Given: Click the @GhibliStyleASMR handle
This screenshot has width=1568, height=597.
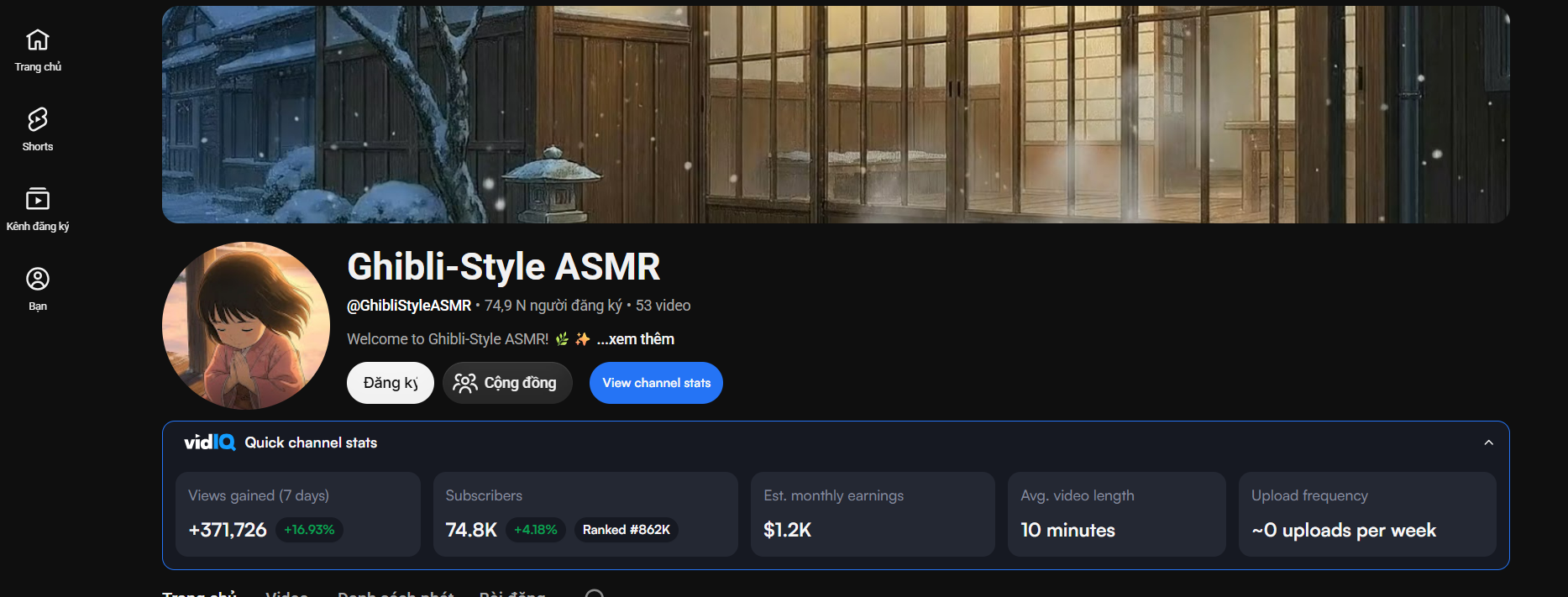Looking at the screenshot, I should [409, 306].
